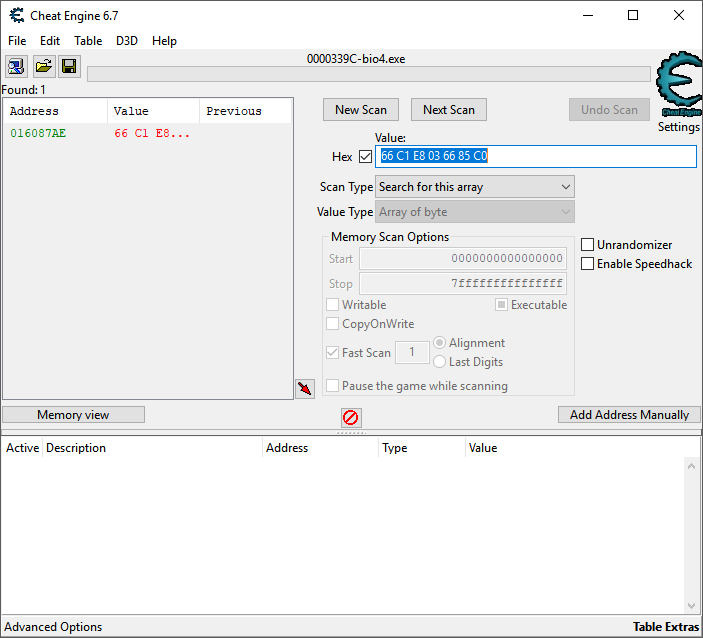Toggle the Hex checkbox

pos(365,156)
